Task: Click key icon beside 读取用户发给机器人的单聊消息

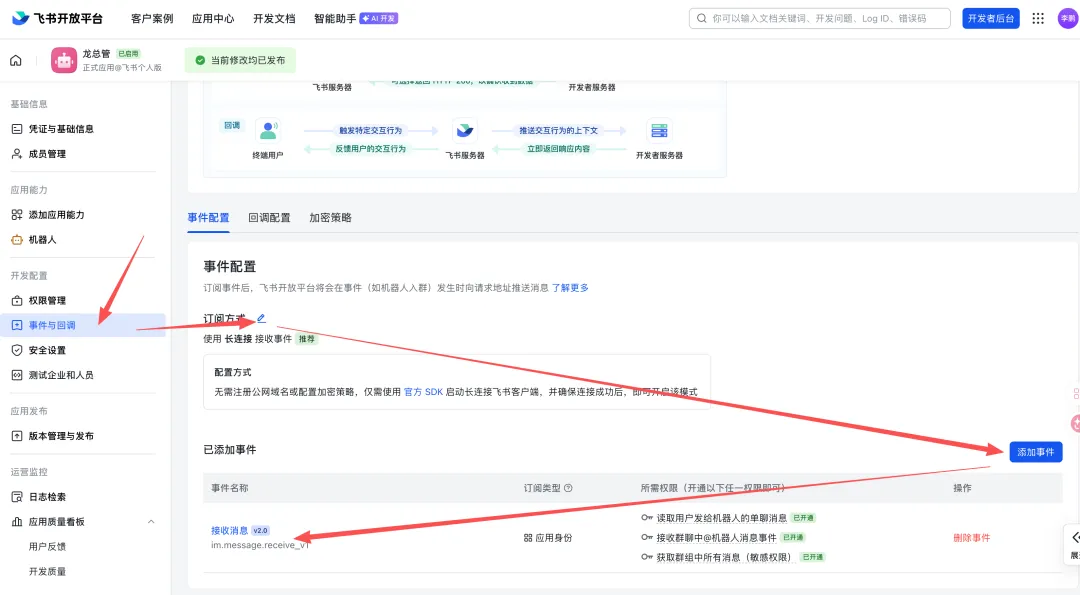Action: coord(647,518)
